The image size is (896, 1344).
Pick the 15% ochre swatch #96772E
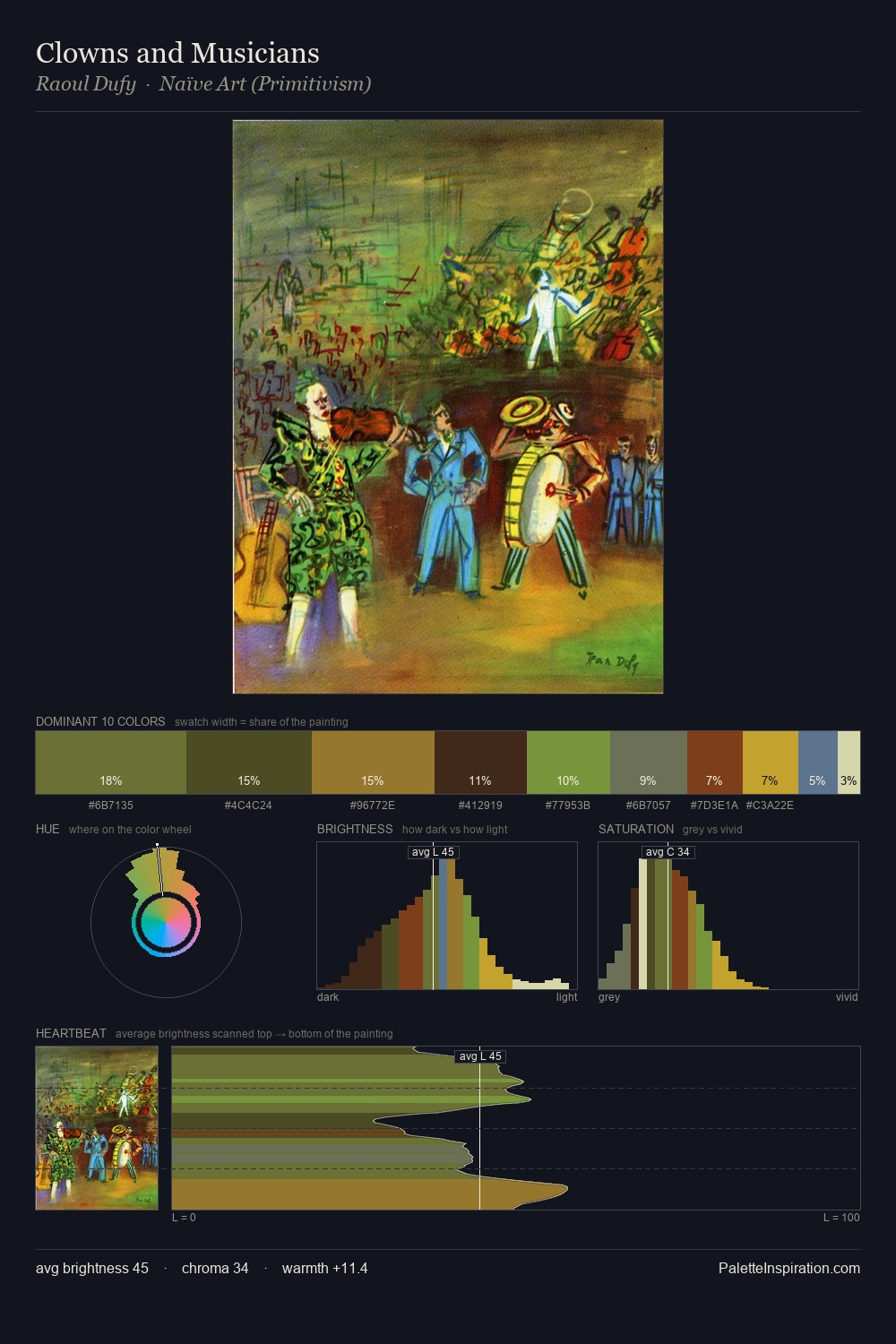pyautogui.click(x=373, y=762)
